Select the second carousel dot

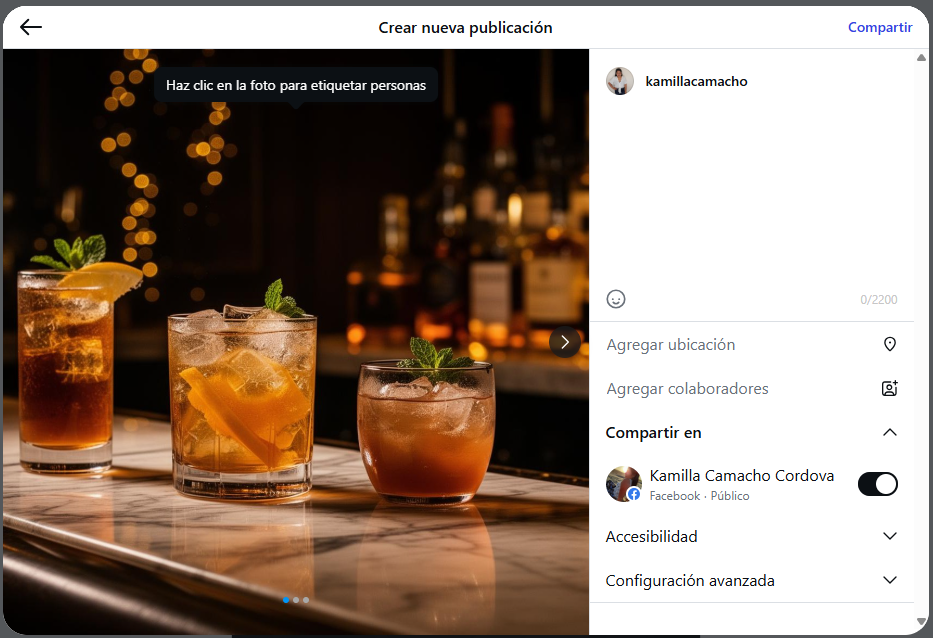click(x=296, y=600)
